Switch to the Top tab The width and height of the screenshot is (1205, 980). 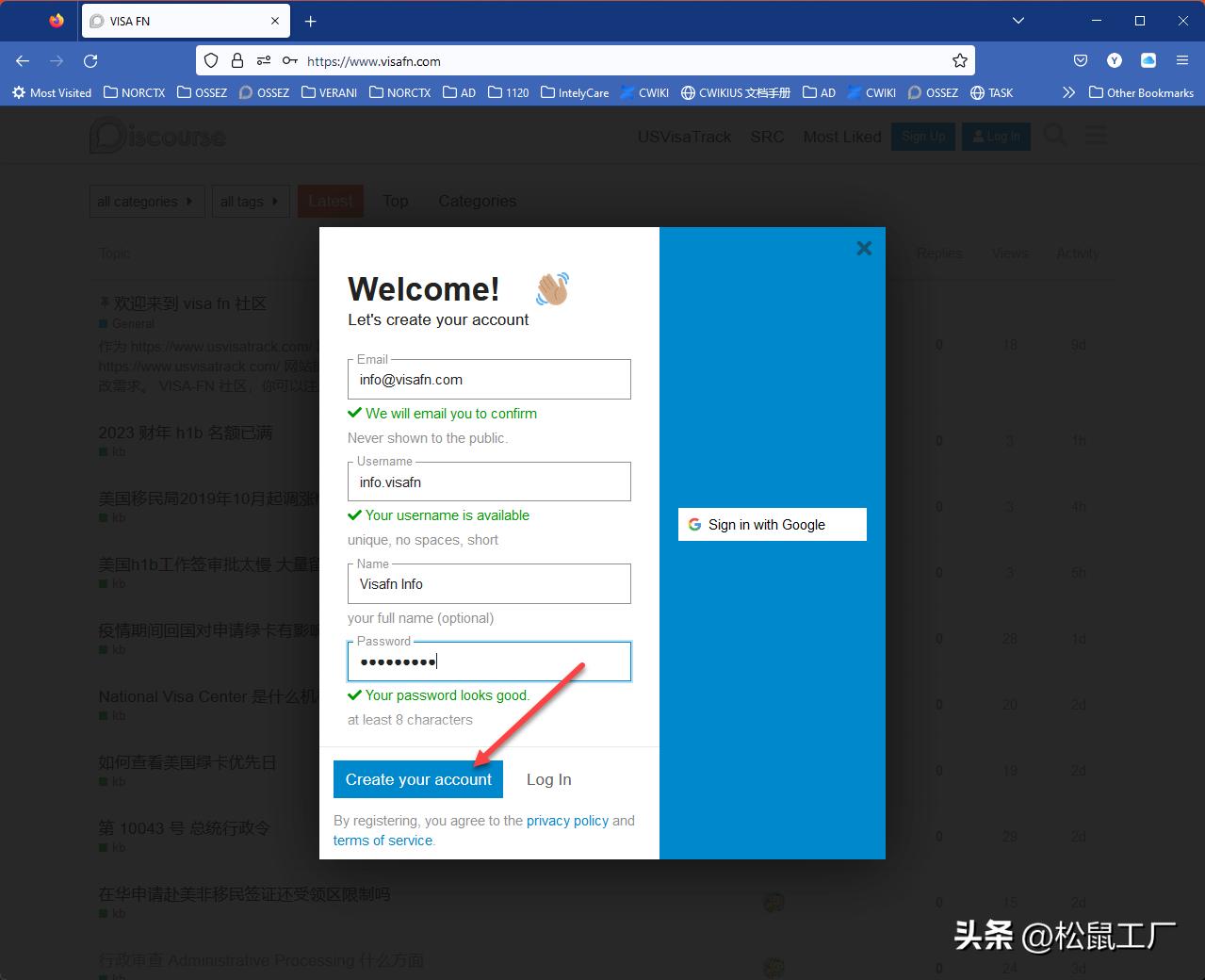click(395, 201)
